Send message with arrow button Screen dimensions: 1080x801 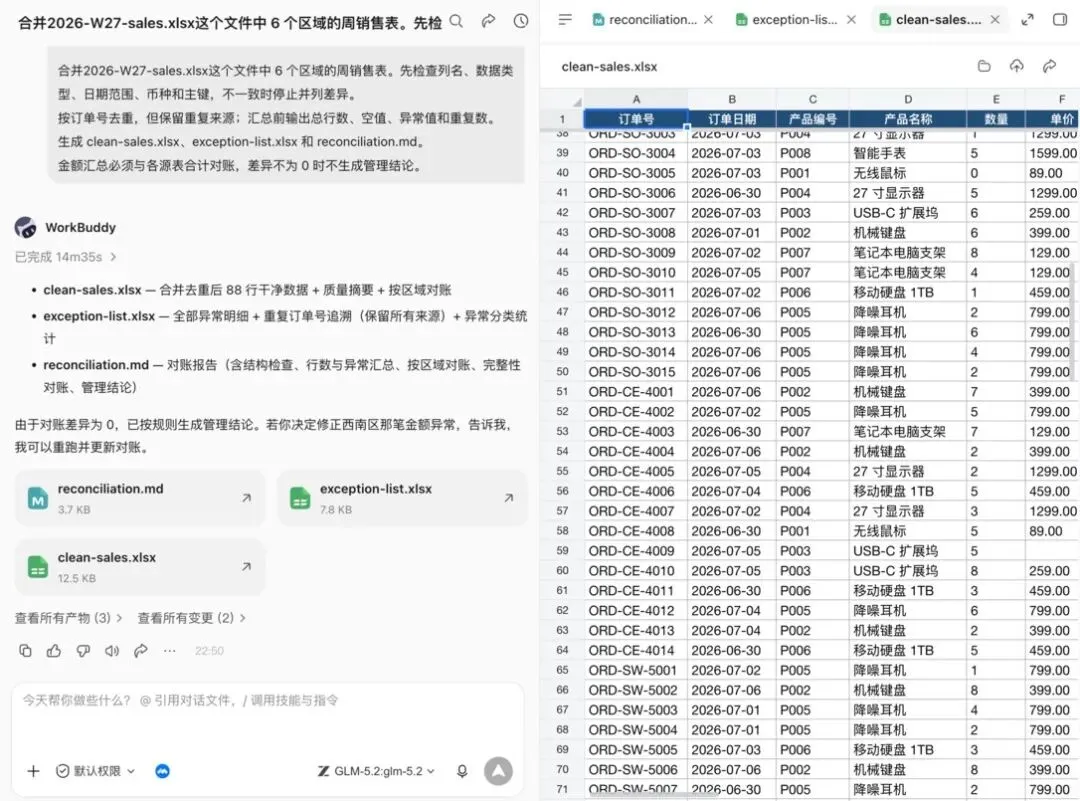(498, 771)
